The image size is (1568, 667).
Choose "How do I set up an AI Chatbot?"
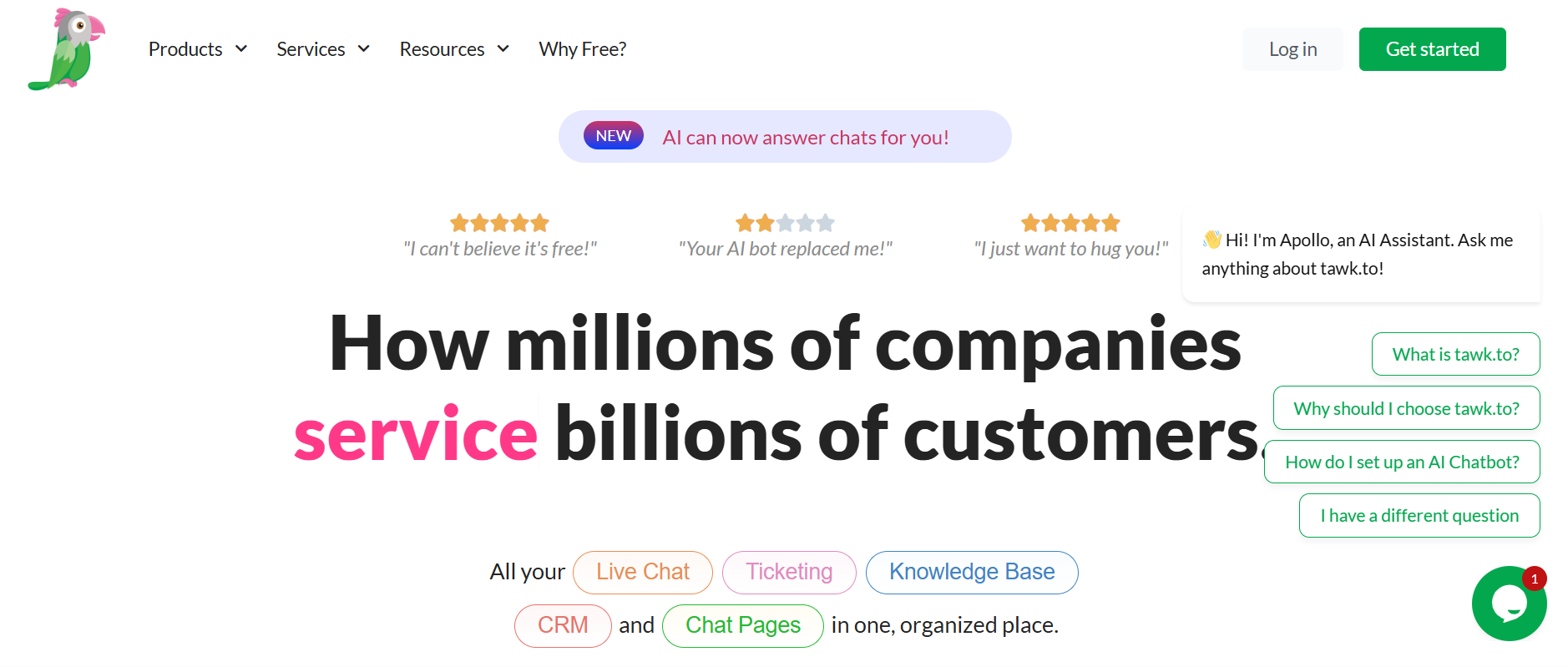point(1402,462)
